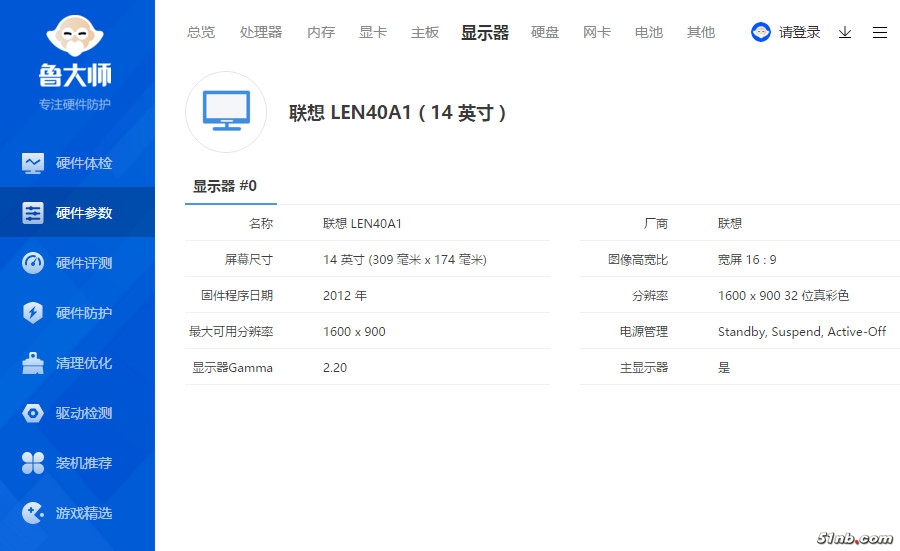
Task: Click the blue user avatar icon
Action: (761, 32)
